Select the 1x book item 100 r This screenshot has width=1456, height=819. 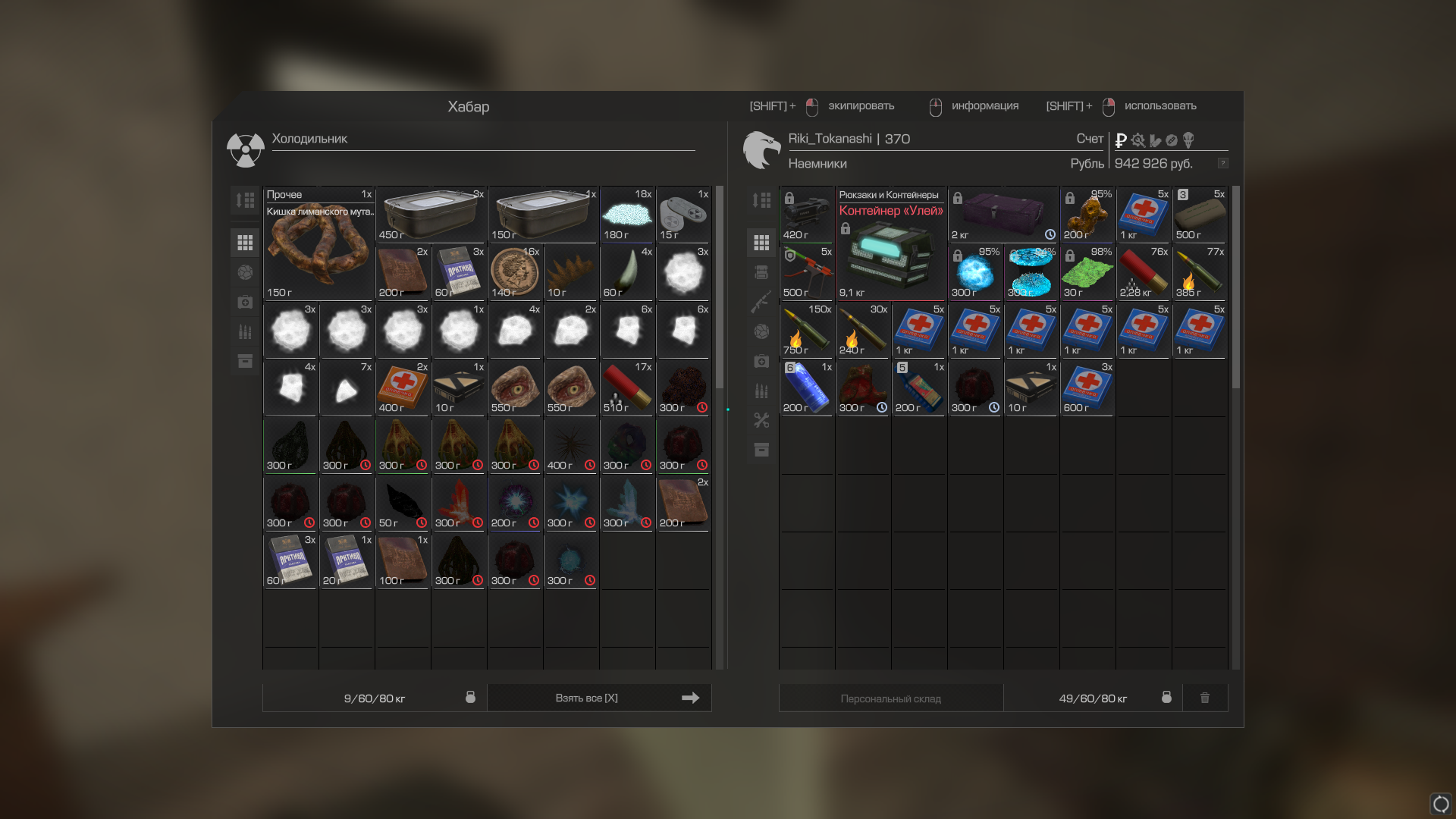coord(403,560)
